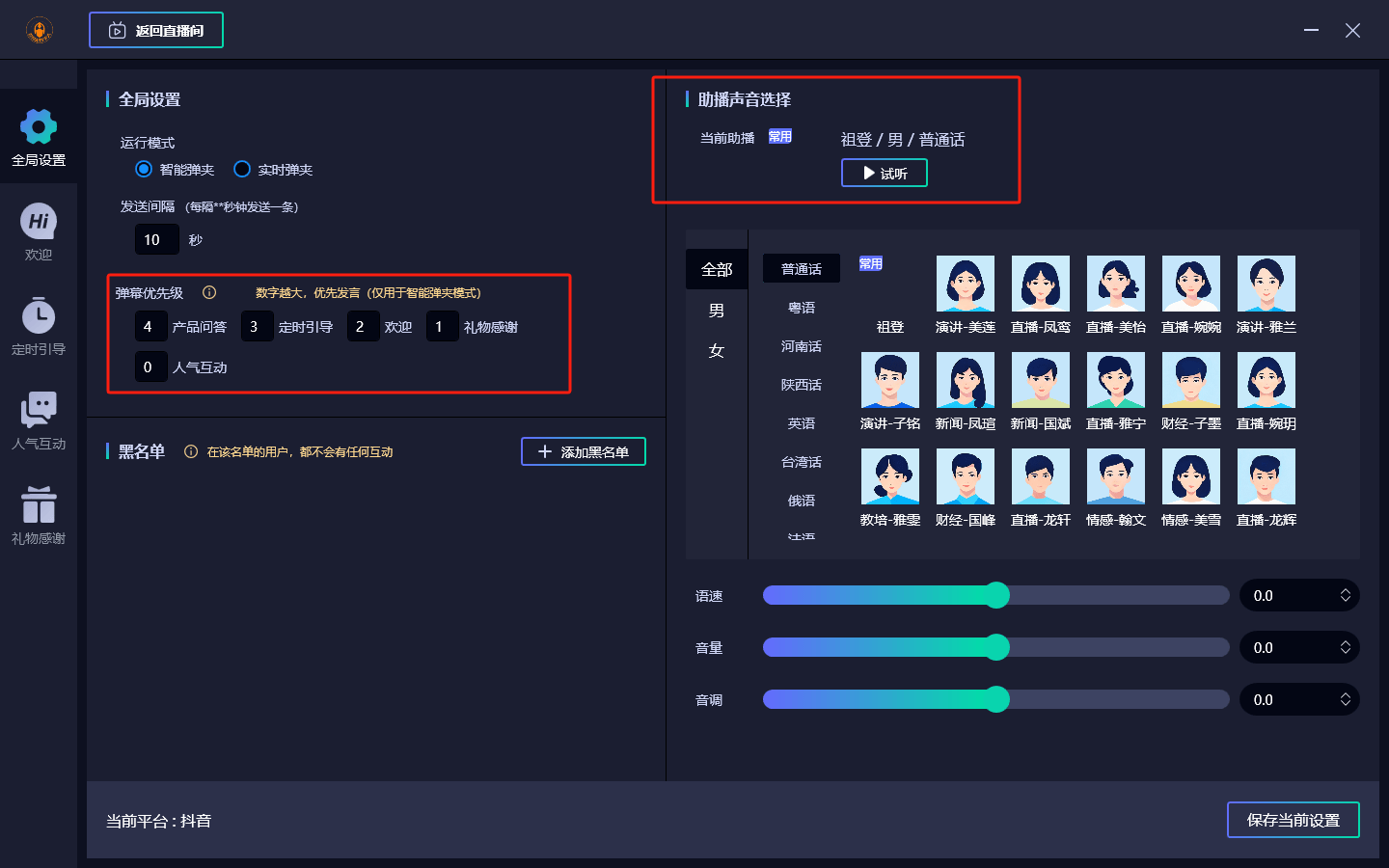Open the 欢迎 Hi sidebar icon

pyautogui.click(x=39, y=222)
